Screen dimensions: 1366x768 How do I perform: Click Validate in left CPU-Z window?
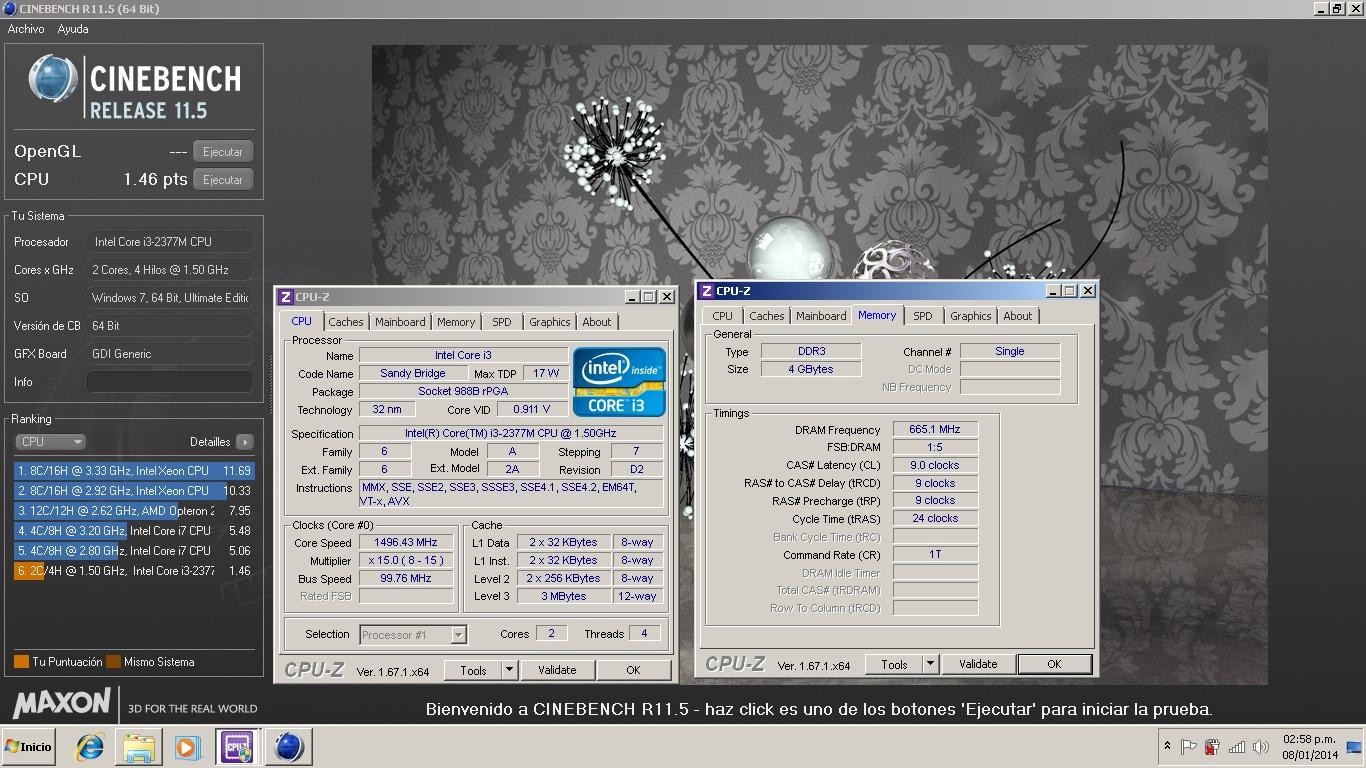pyautogui.click(x=557, y=670)
